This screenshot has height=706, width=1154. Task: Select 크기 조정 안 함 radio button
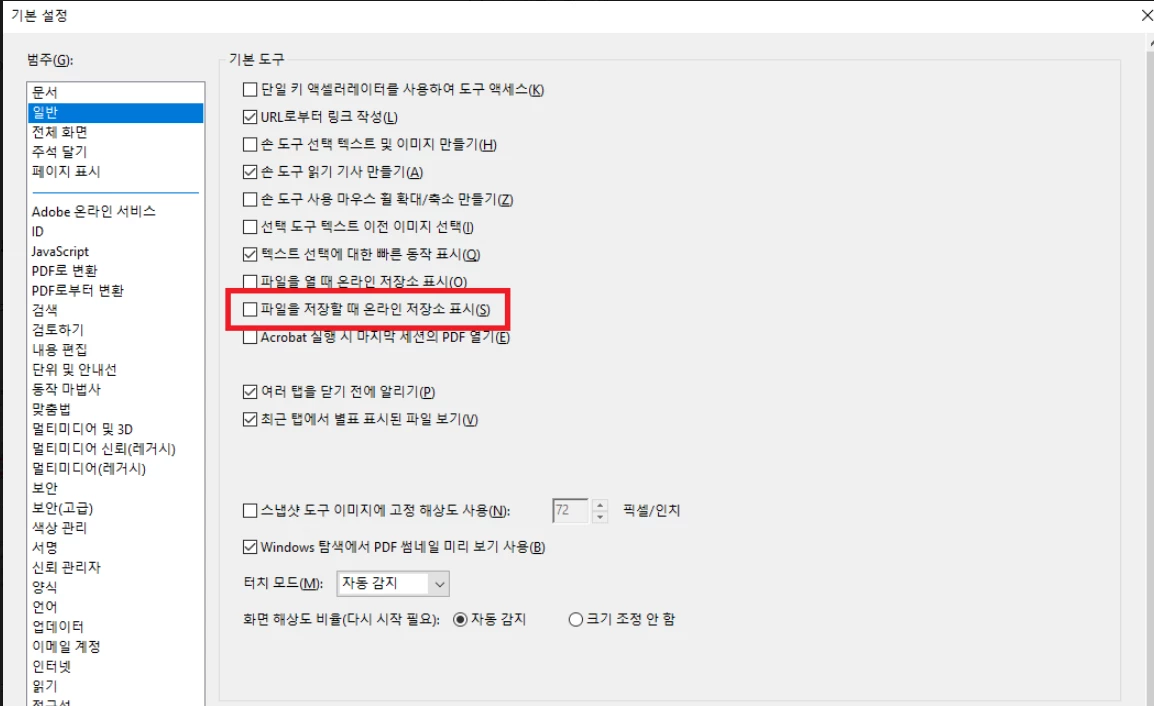[x=576, y=620]
